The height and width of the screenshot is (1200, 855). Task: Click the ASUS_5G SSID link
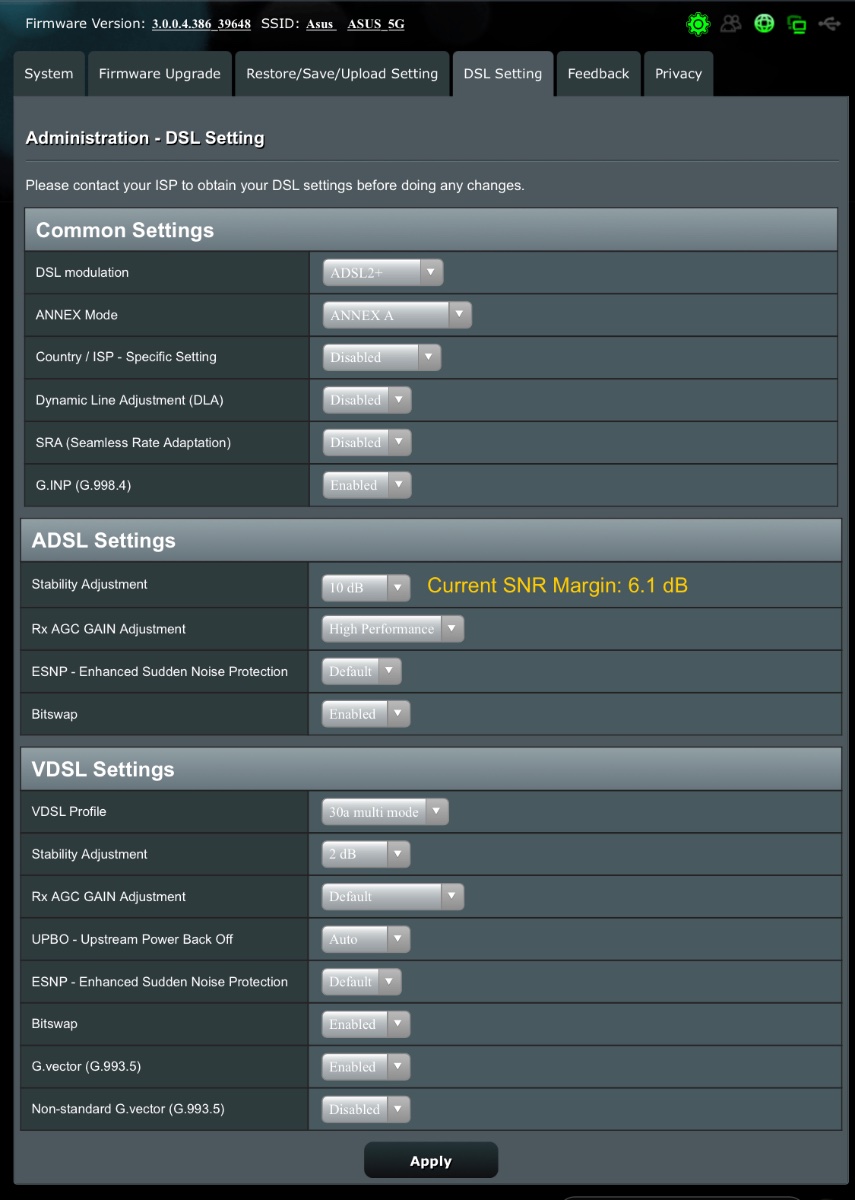[x=376, y=24]
